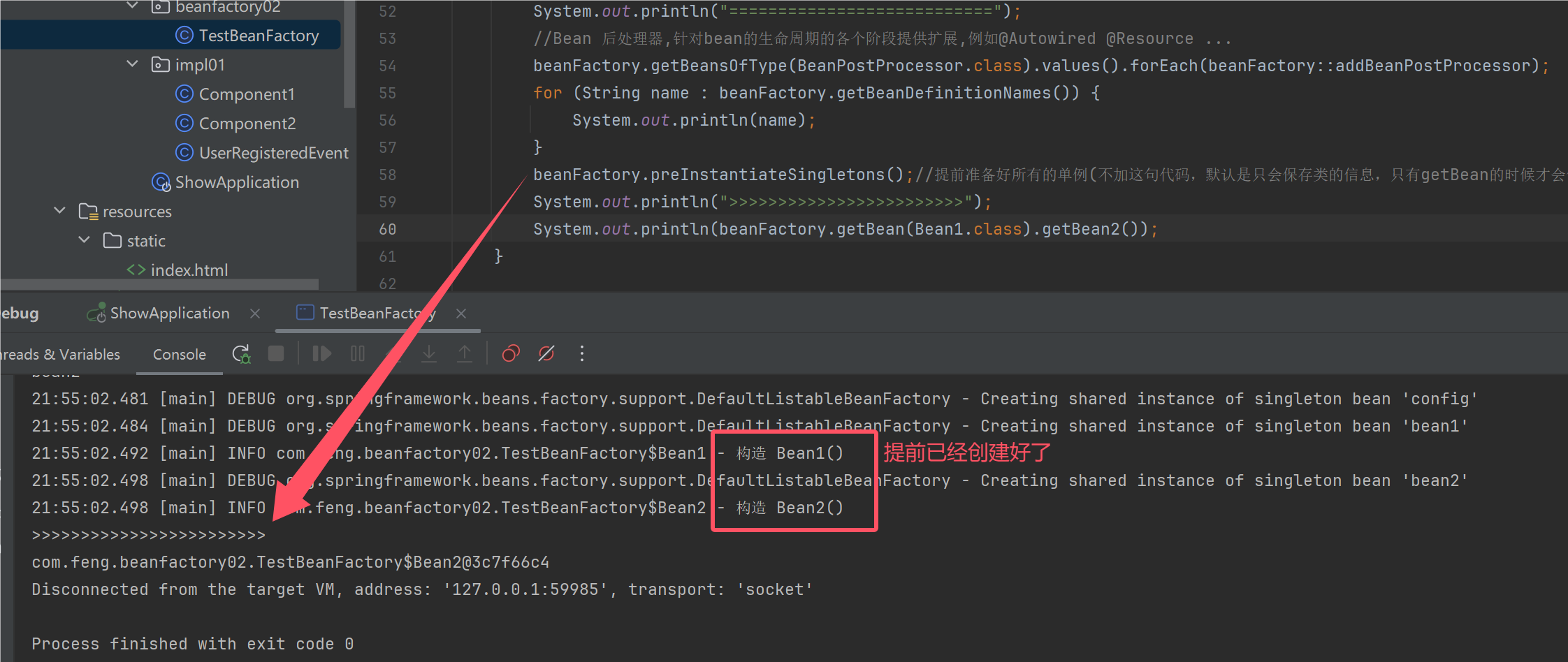
Task: Click 'Disconnected from the target VM' line
Action: (422, 589)
